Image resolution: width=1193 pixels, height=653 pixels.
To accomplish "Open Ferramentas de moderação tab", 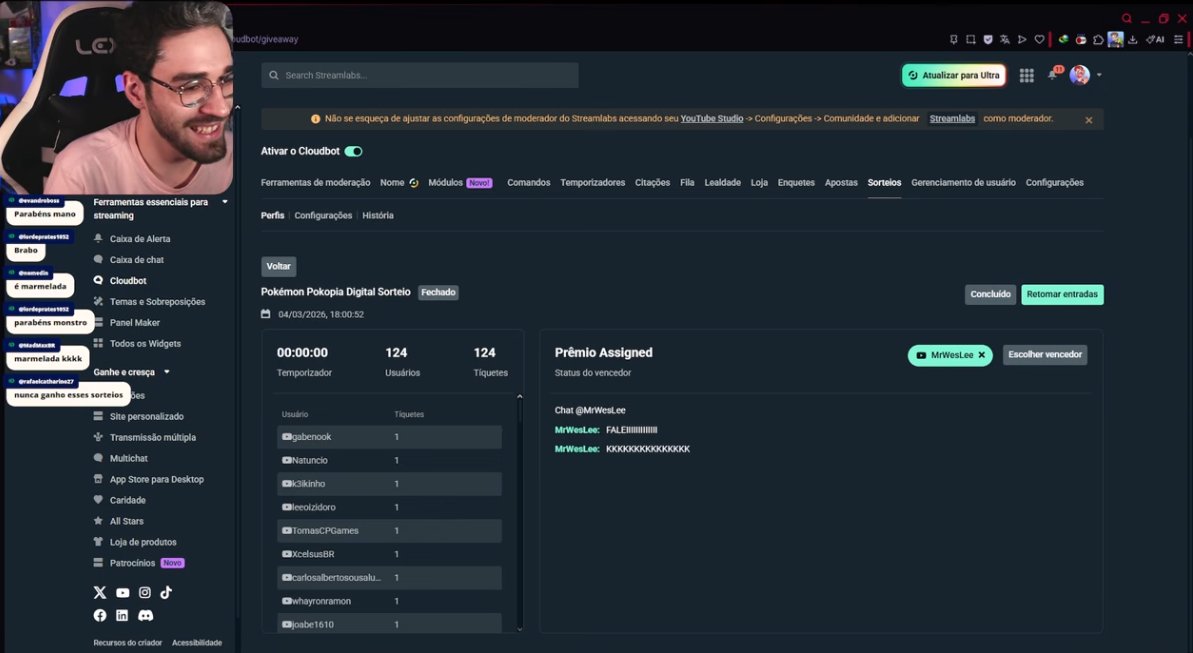I will pyautogui.click(x=316, y=183).
